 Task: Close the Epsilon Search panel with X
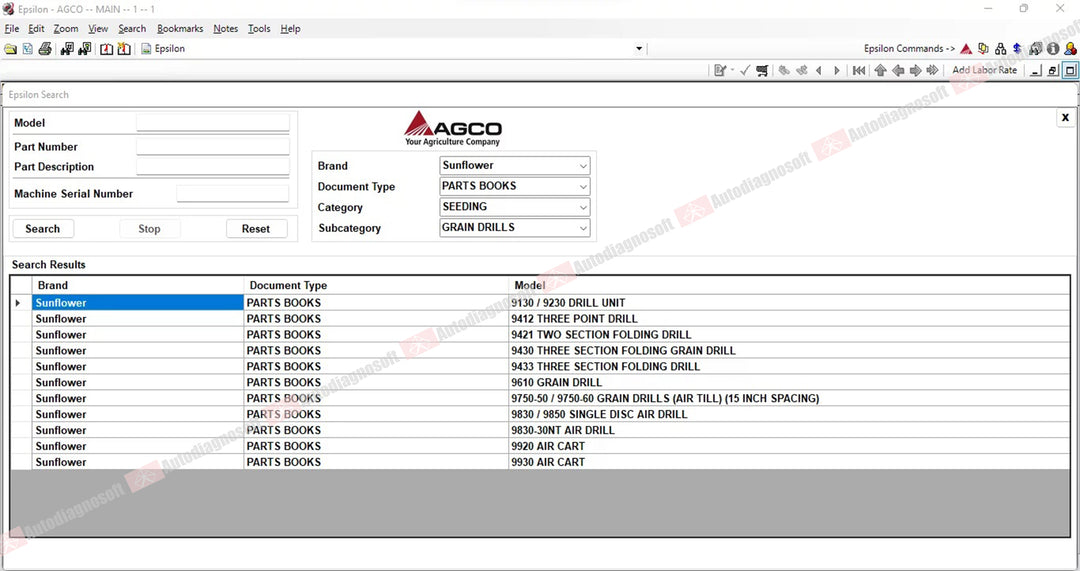(x=1065, y=118)
